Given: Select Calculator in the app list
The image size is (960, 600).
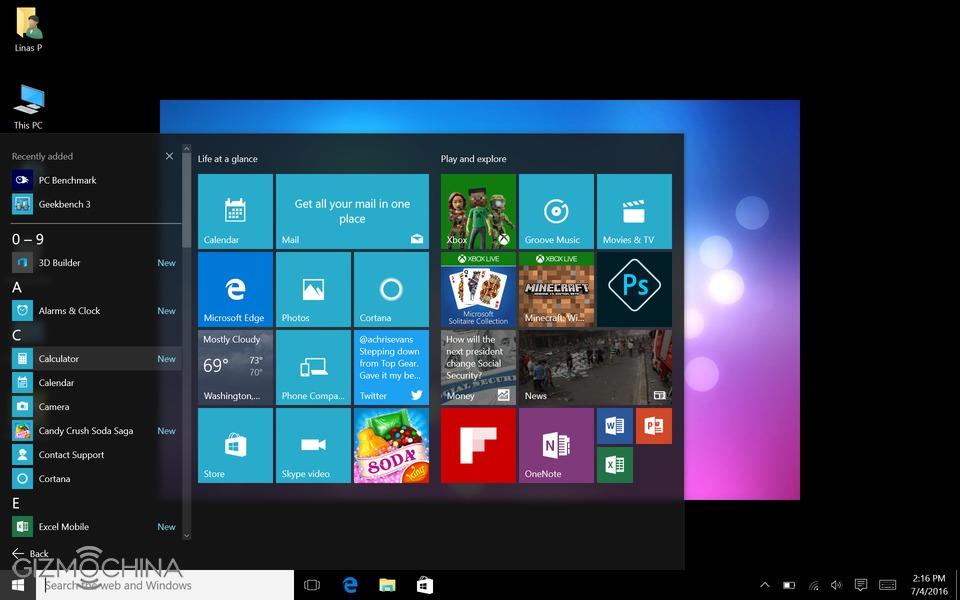Looking at the screenshot, I should pyautogui.click(x=59, y=359).
